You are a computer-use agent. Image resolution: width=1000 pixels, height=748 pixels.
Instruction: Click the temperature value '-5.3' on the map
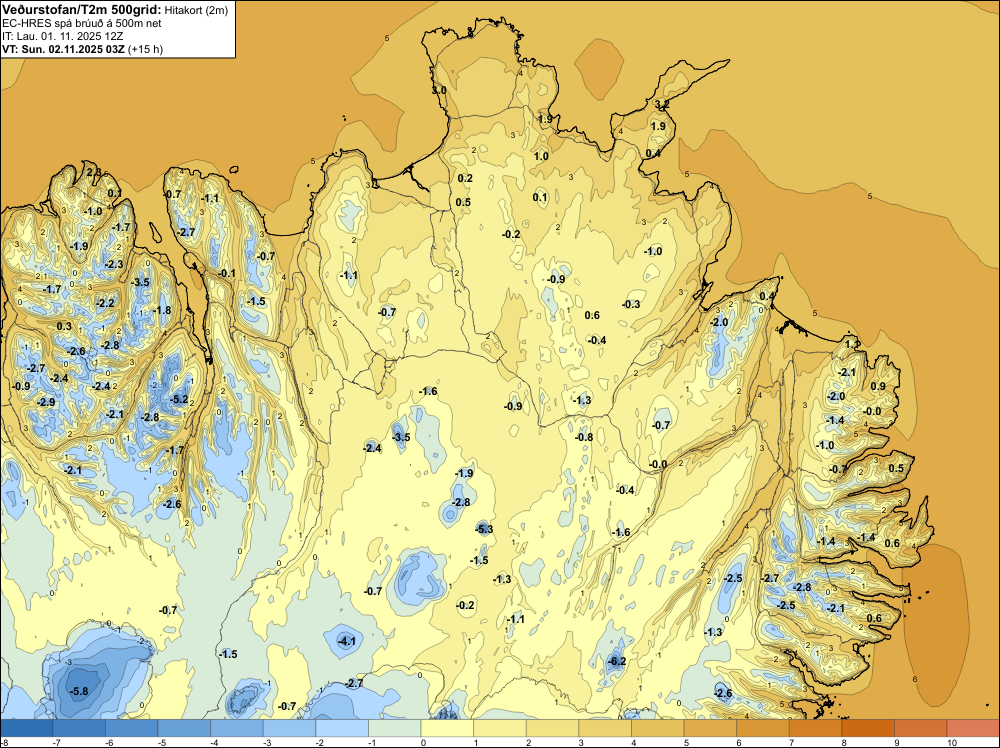point(484,529)
